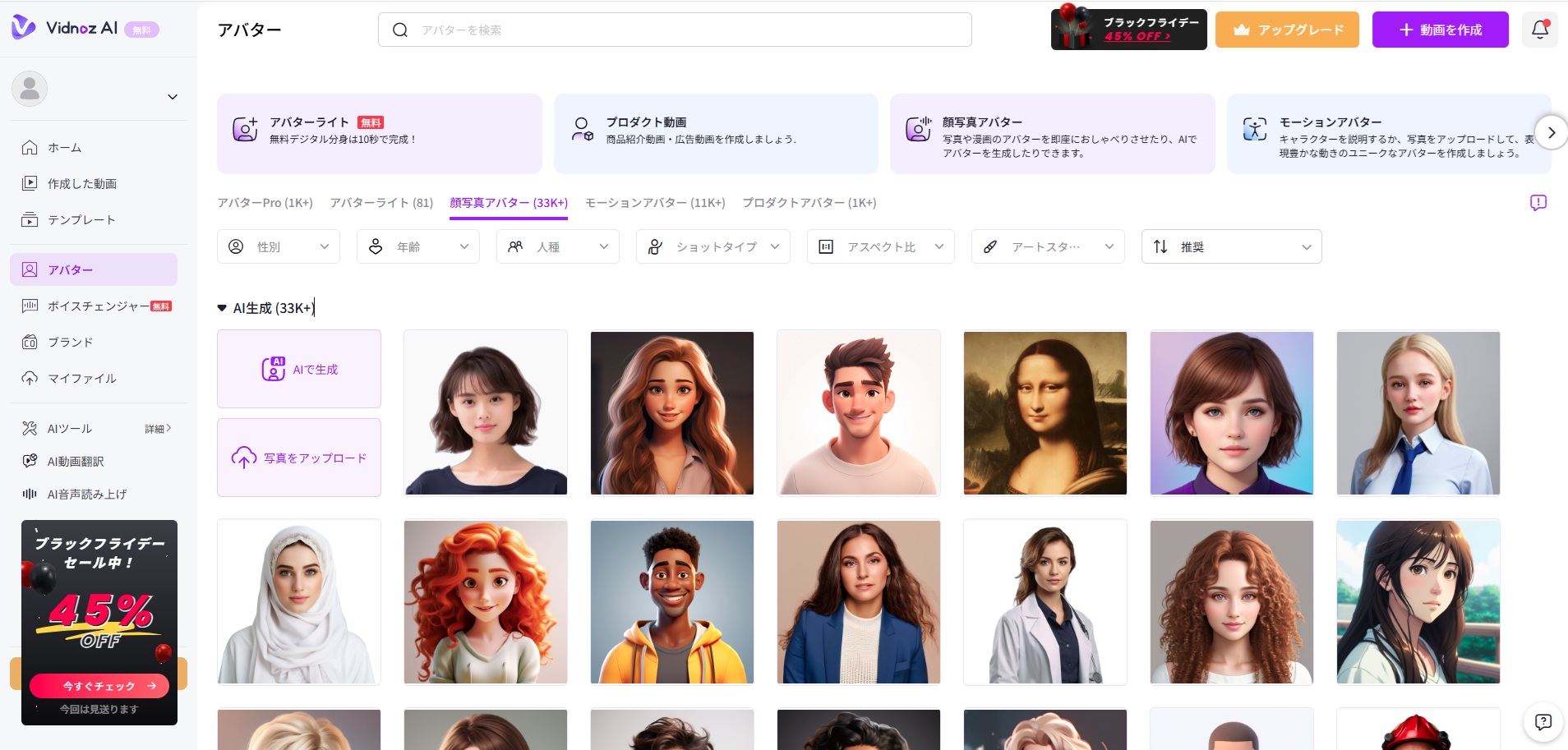Select the Mona Lisa avatar thumbnail
1568x750 pixels.
pyautogui.click(x=1045, y=413)
